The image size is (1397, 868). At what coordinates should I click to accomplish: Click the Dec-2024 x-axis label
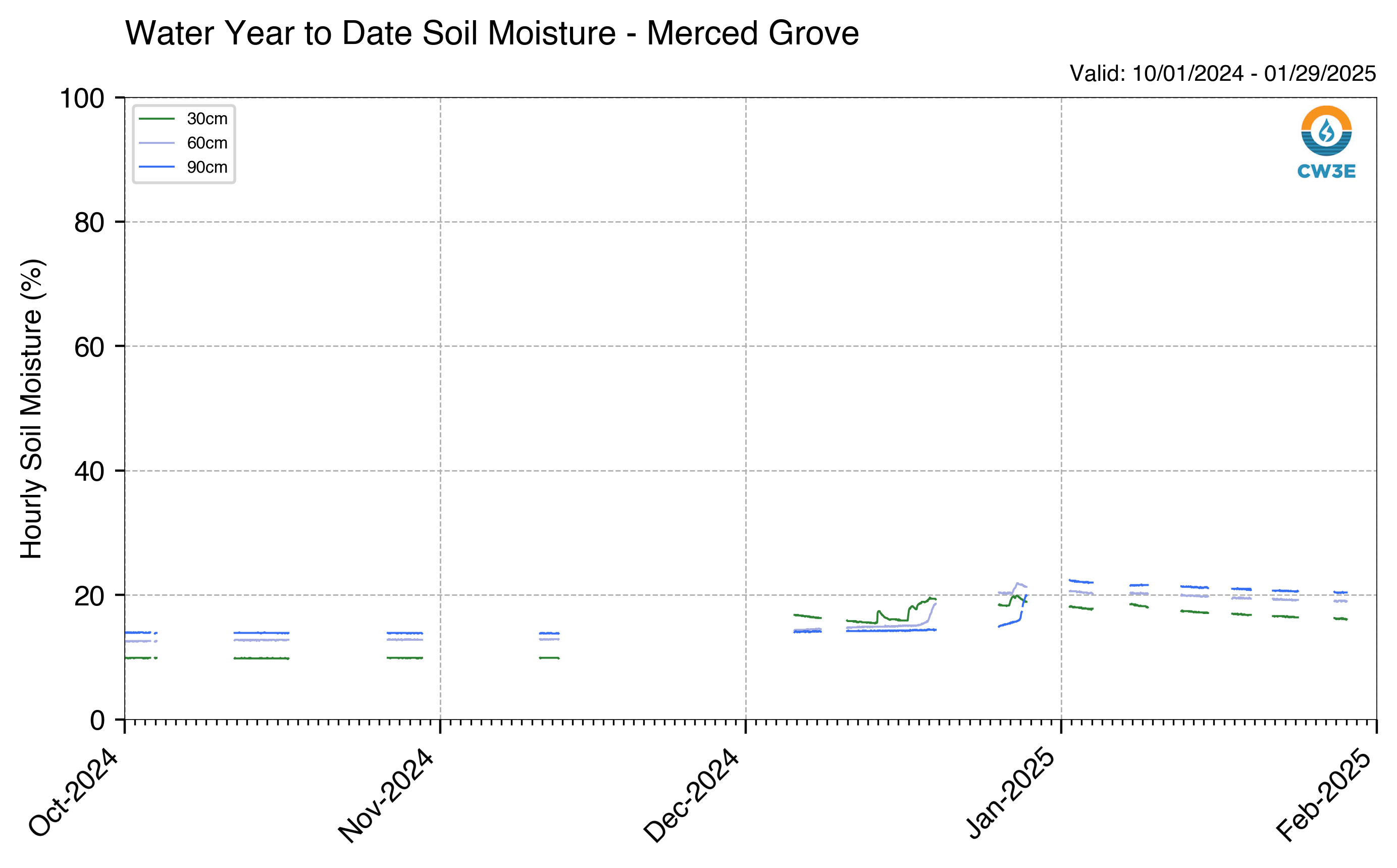[x=692, y=795]
